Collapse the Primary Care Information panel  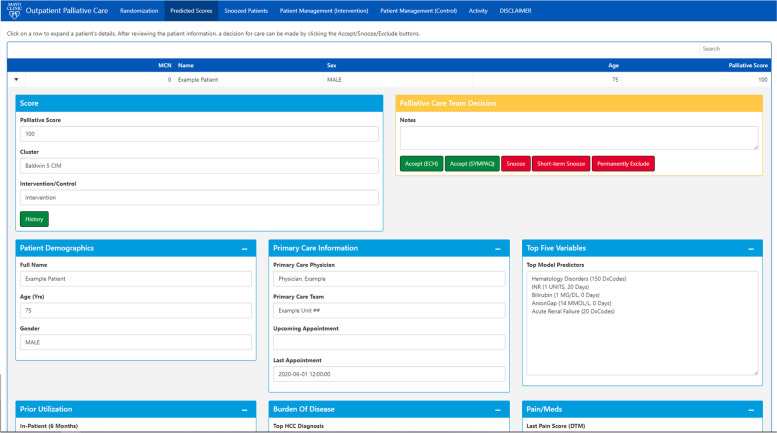point(498,248)
